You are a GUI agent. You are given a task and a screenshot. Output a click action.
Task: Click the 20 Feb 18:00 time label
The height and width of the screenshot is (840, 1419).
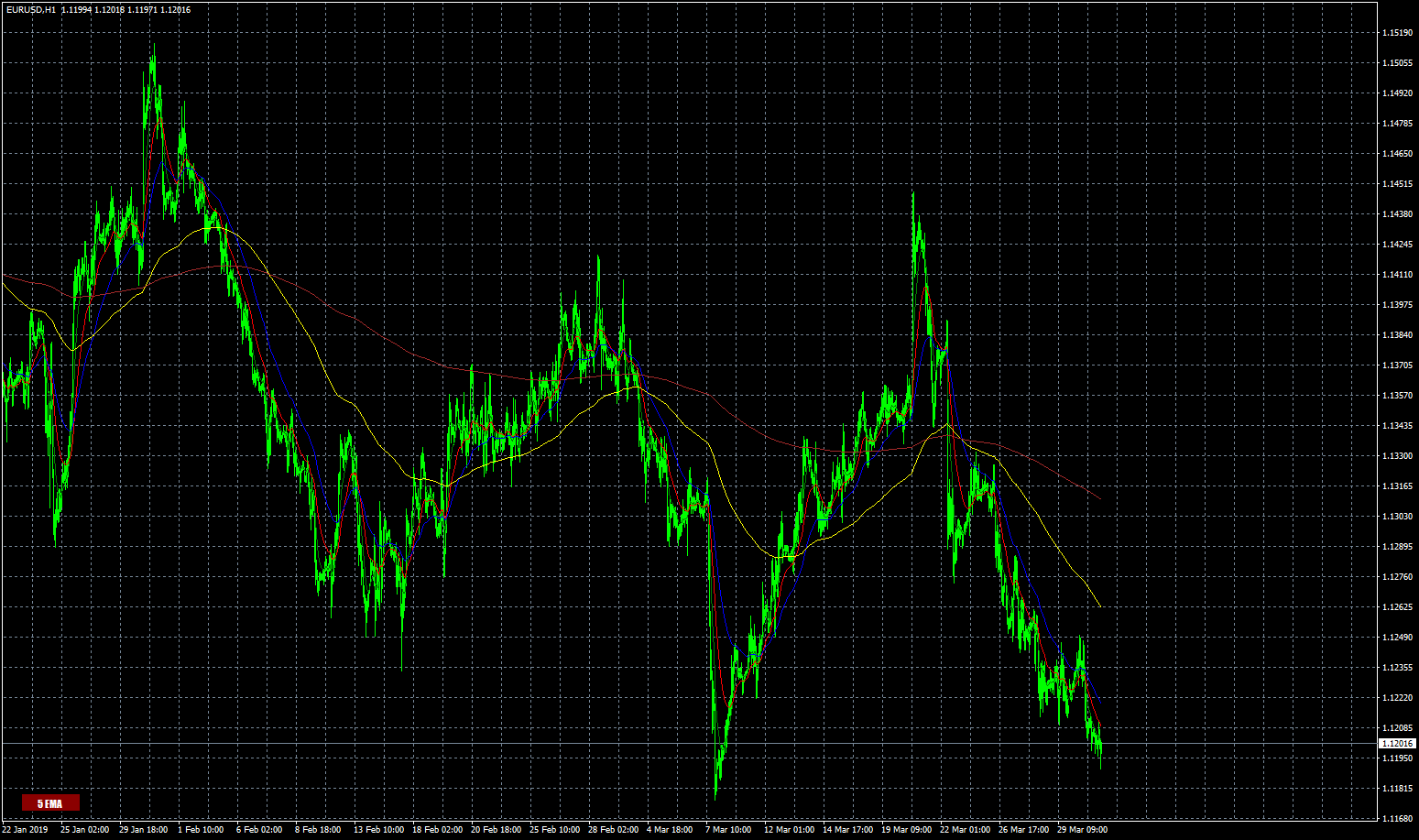pos(496,830)
